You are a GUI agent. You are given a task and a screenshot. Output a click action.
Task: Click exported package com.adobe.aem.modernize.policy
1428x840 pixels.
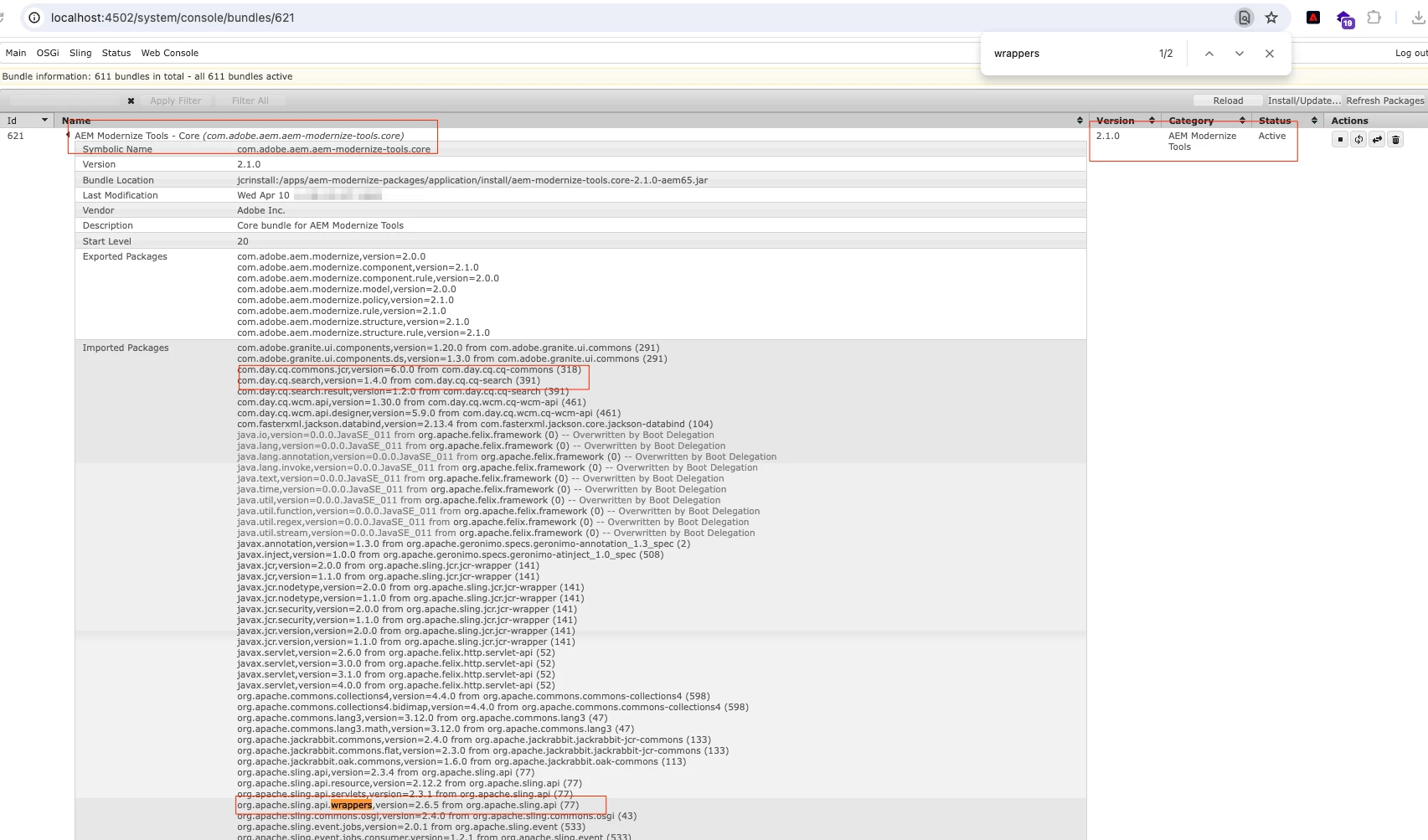coord(345,300)
